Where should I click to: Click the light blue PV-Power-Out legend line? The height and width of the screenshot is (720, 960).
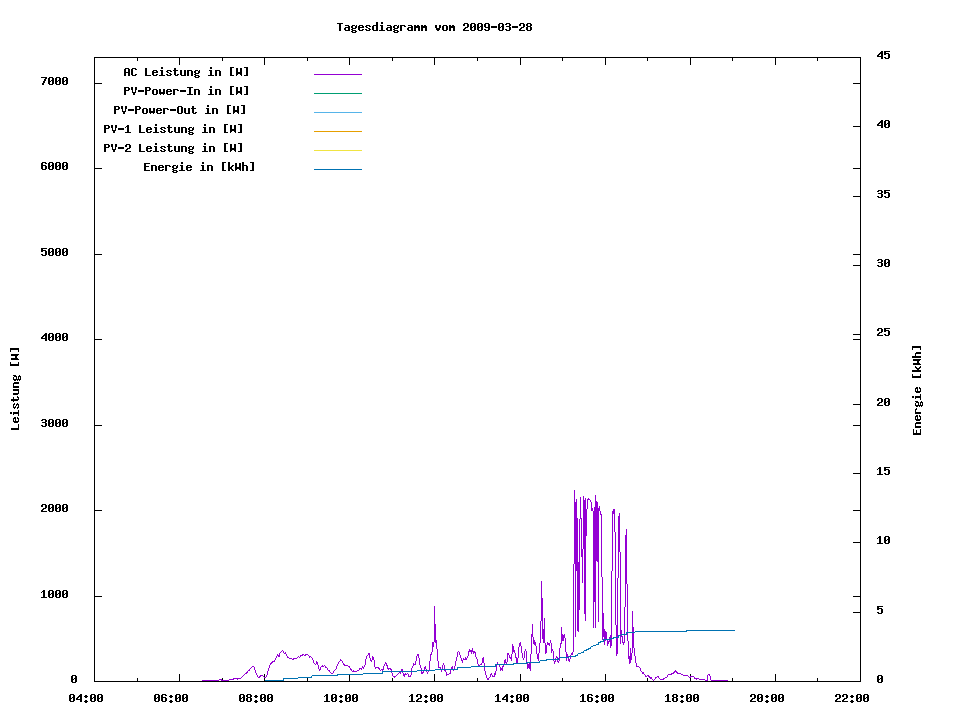point(337,112)
